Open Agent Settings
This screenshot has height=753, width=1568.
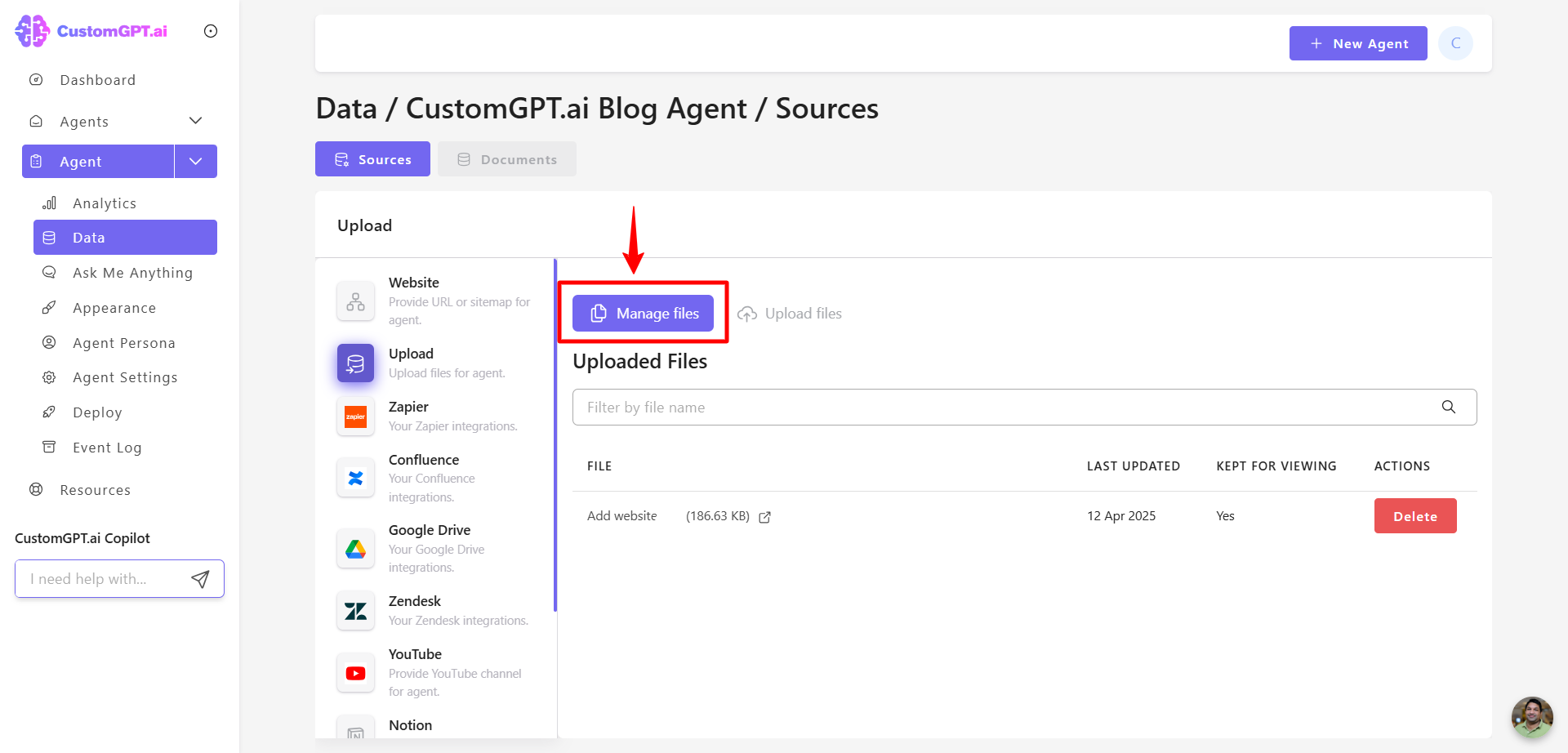point(125,377)
